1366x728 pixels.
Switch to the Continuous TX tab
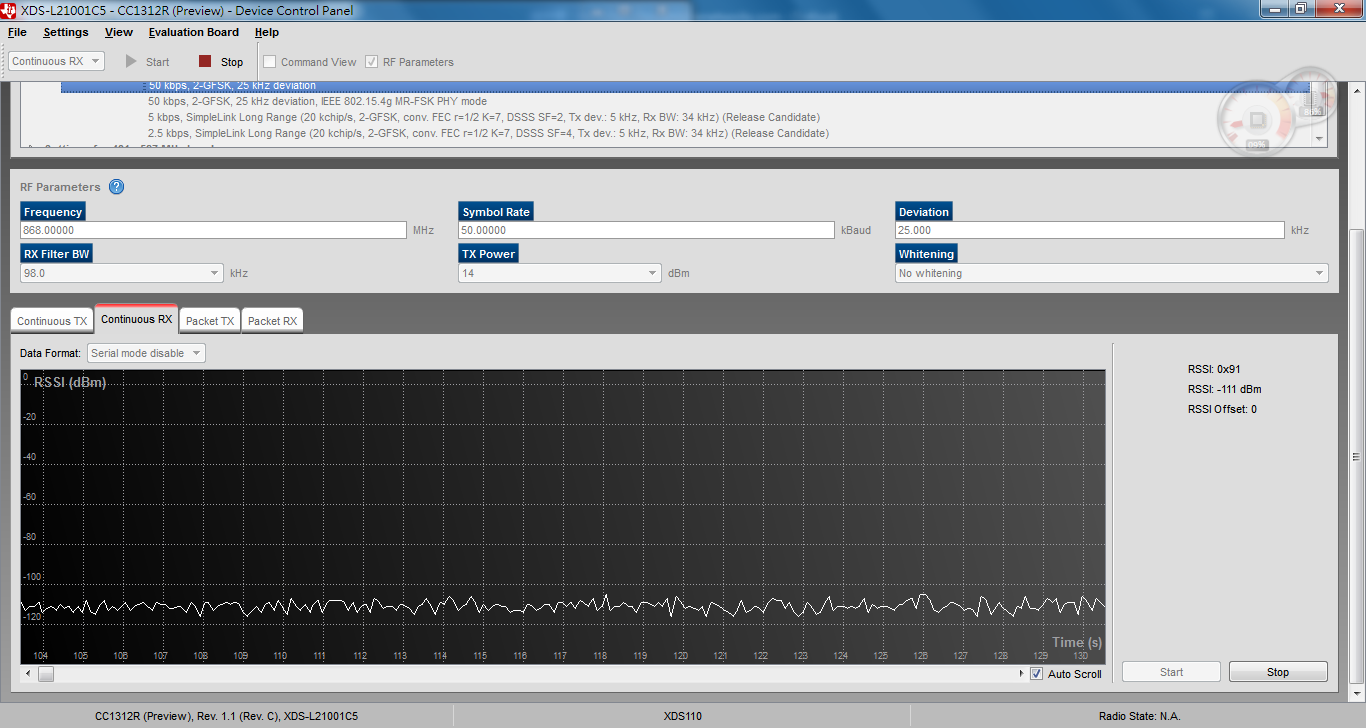point(52,321)
